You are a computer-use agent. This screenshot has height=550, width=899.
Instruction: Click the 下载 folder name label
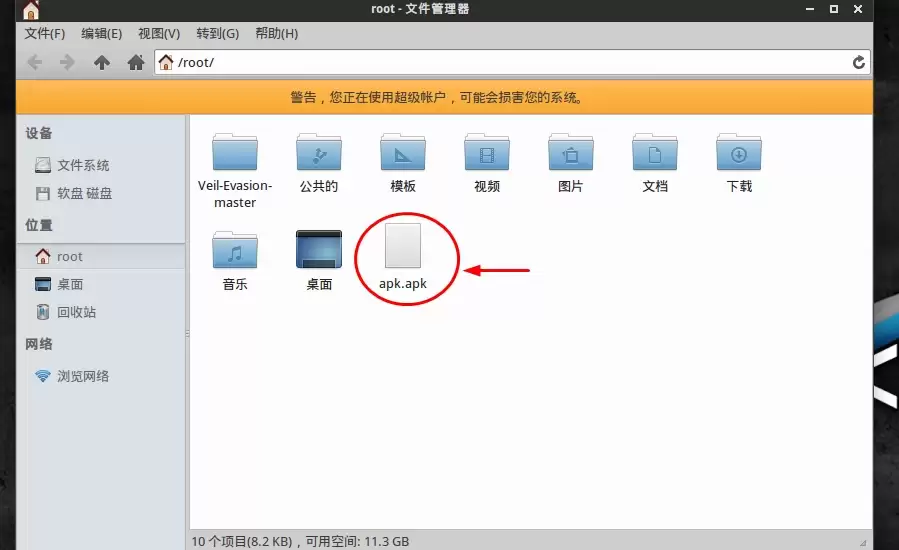738,186
